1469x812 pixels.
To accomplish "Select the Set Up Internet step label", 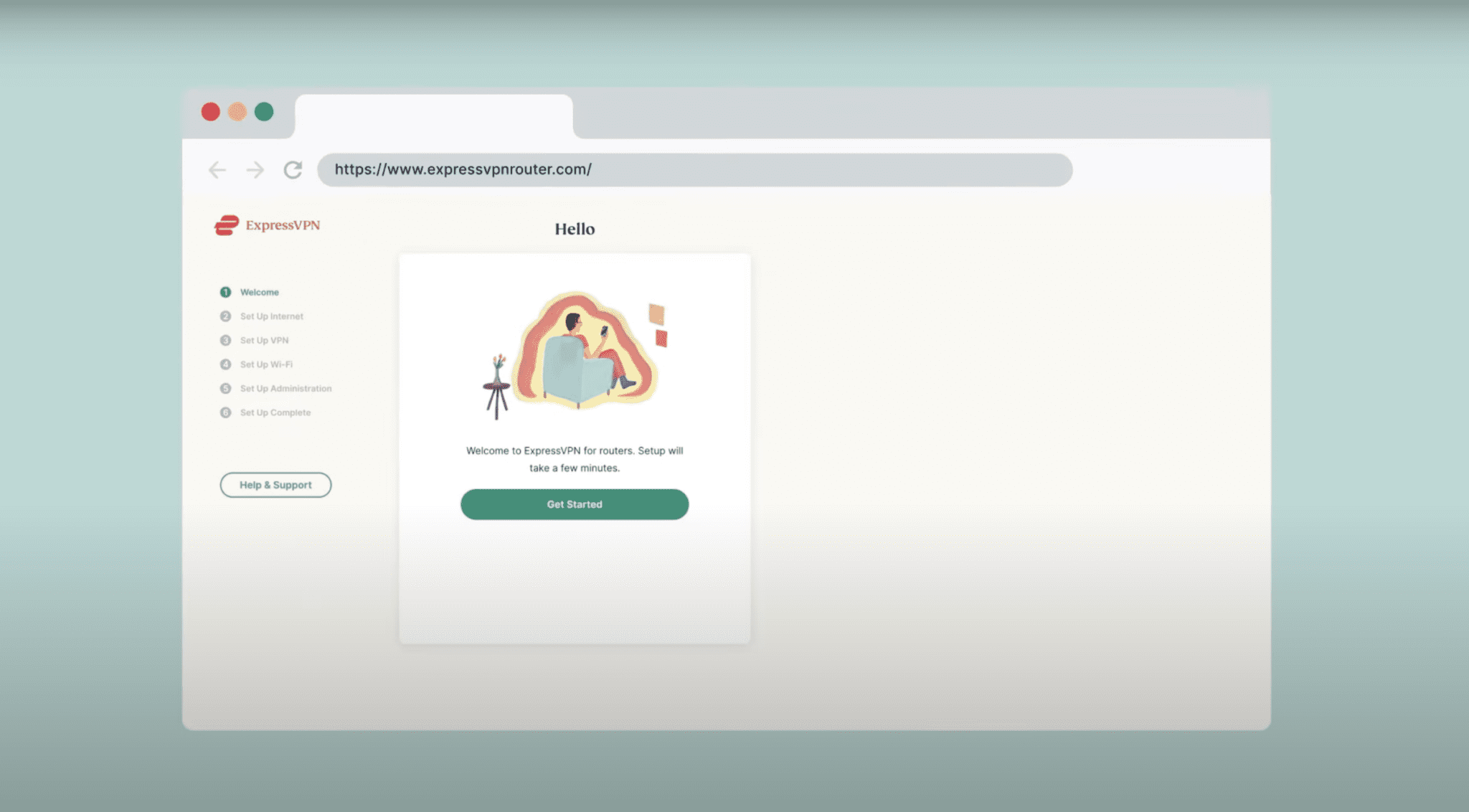I will pyautogui.click(x=272, y=316).
